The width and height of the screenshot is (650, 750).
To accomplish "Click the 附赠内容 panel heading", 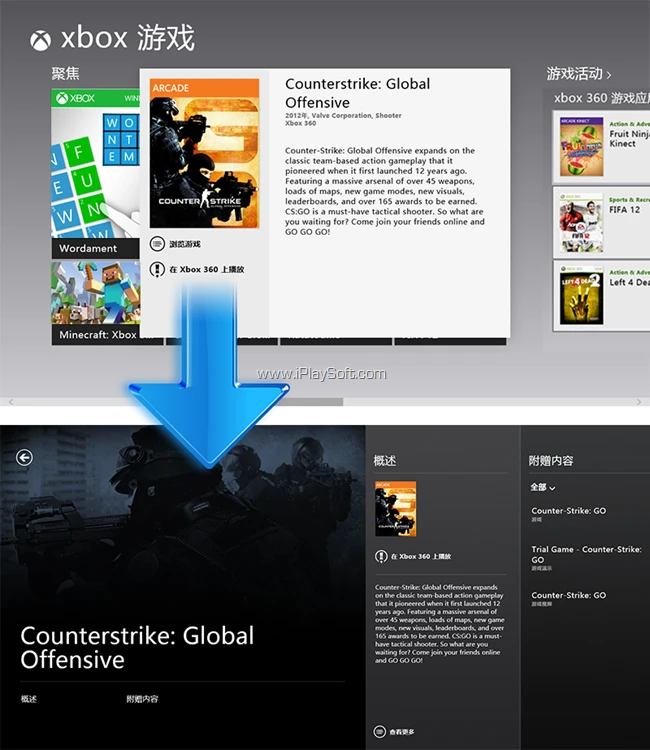I will point(551,461).
